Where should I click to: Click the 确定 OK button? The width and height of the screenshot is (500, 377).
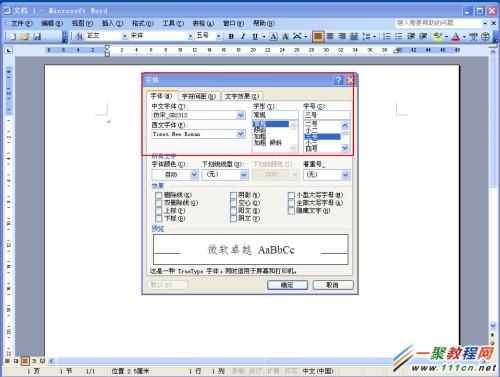(x=287, y=285)
